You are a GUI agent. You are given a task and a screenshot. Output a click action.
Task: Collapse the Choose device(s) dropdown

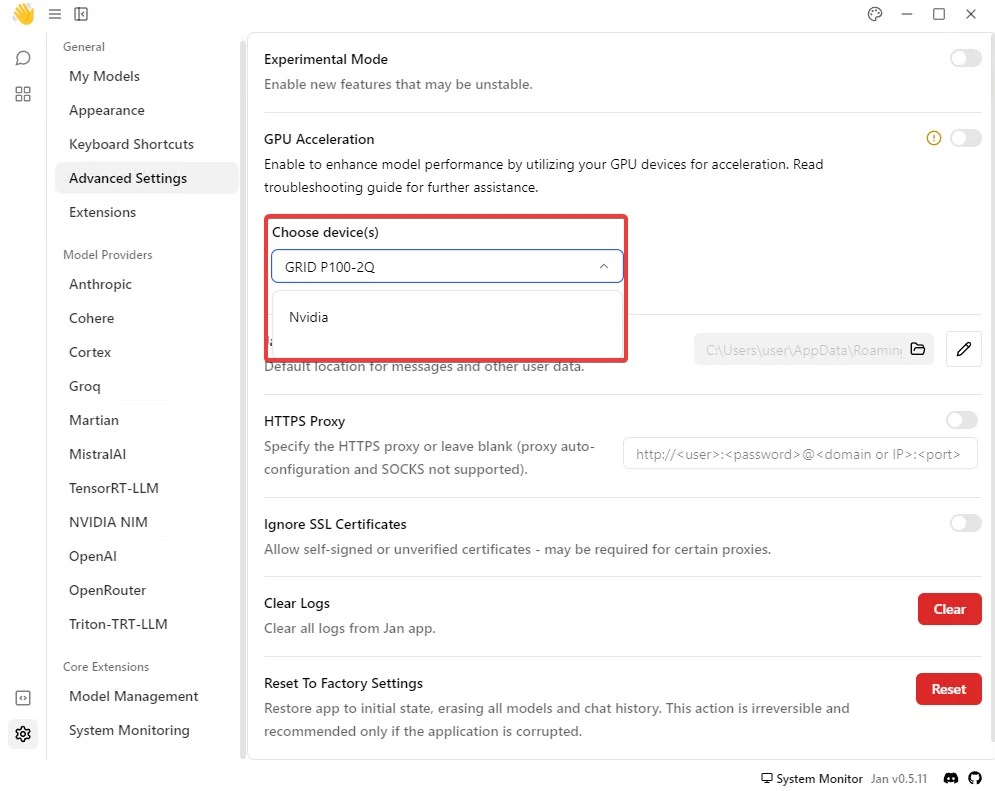click(603, 267)
